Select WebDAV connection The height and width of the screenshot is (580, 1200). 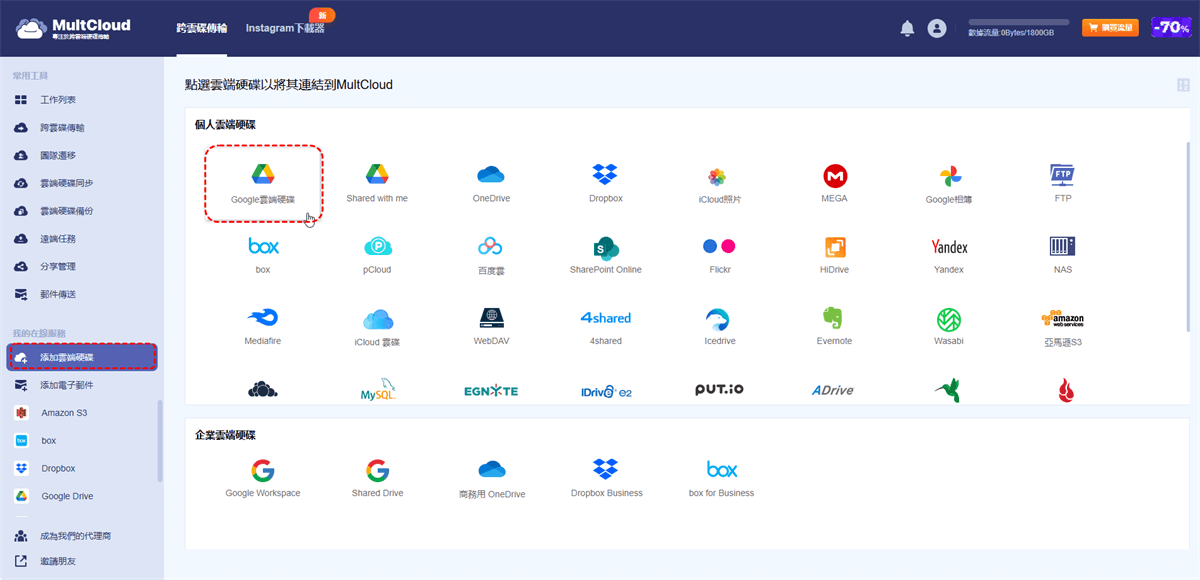pyautogui.click(x=491, y=327)
